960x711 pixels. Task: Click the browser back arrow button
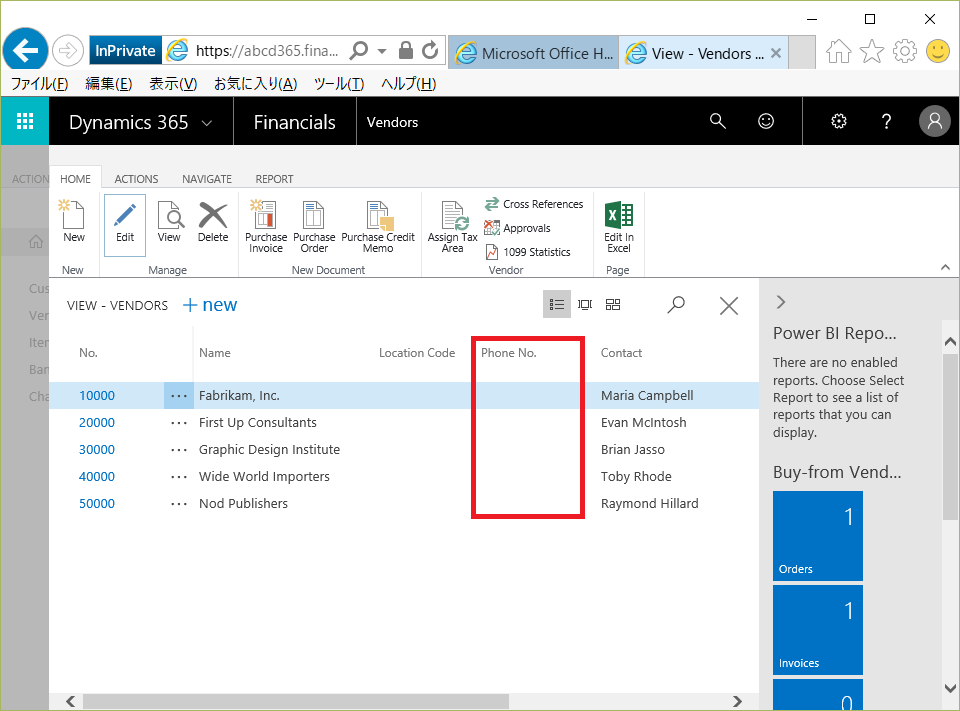tap(25, 50)
